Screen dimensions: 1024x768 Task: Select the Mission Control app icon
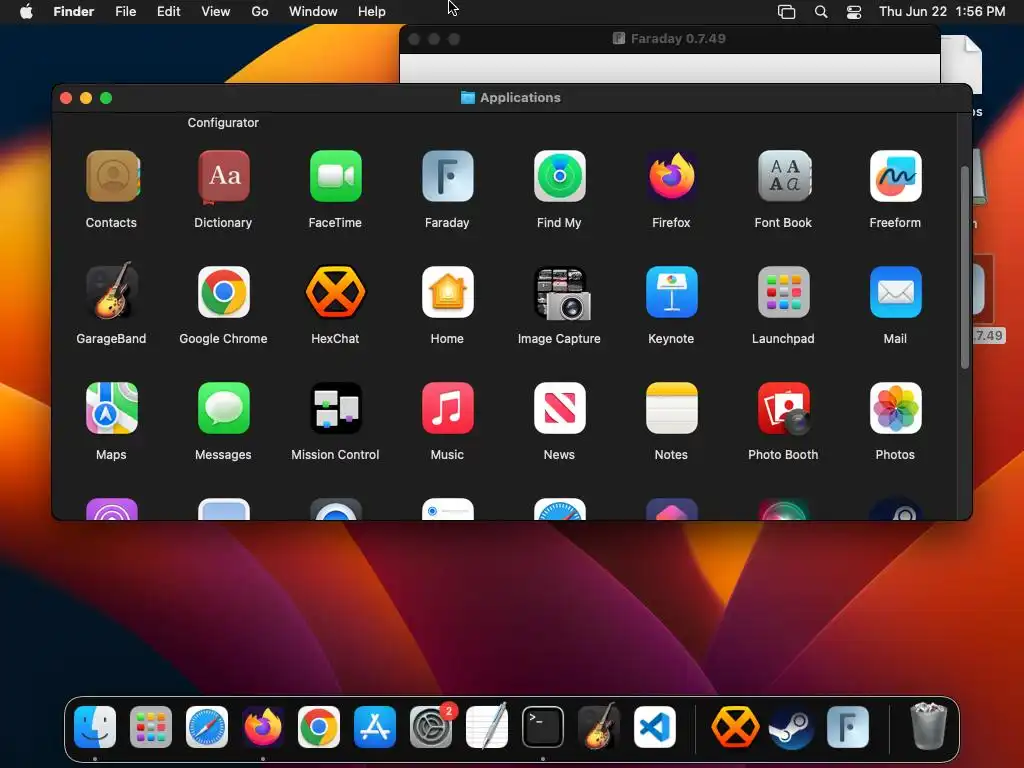coord(335,408)
